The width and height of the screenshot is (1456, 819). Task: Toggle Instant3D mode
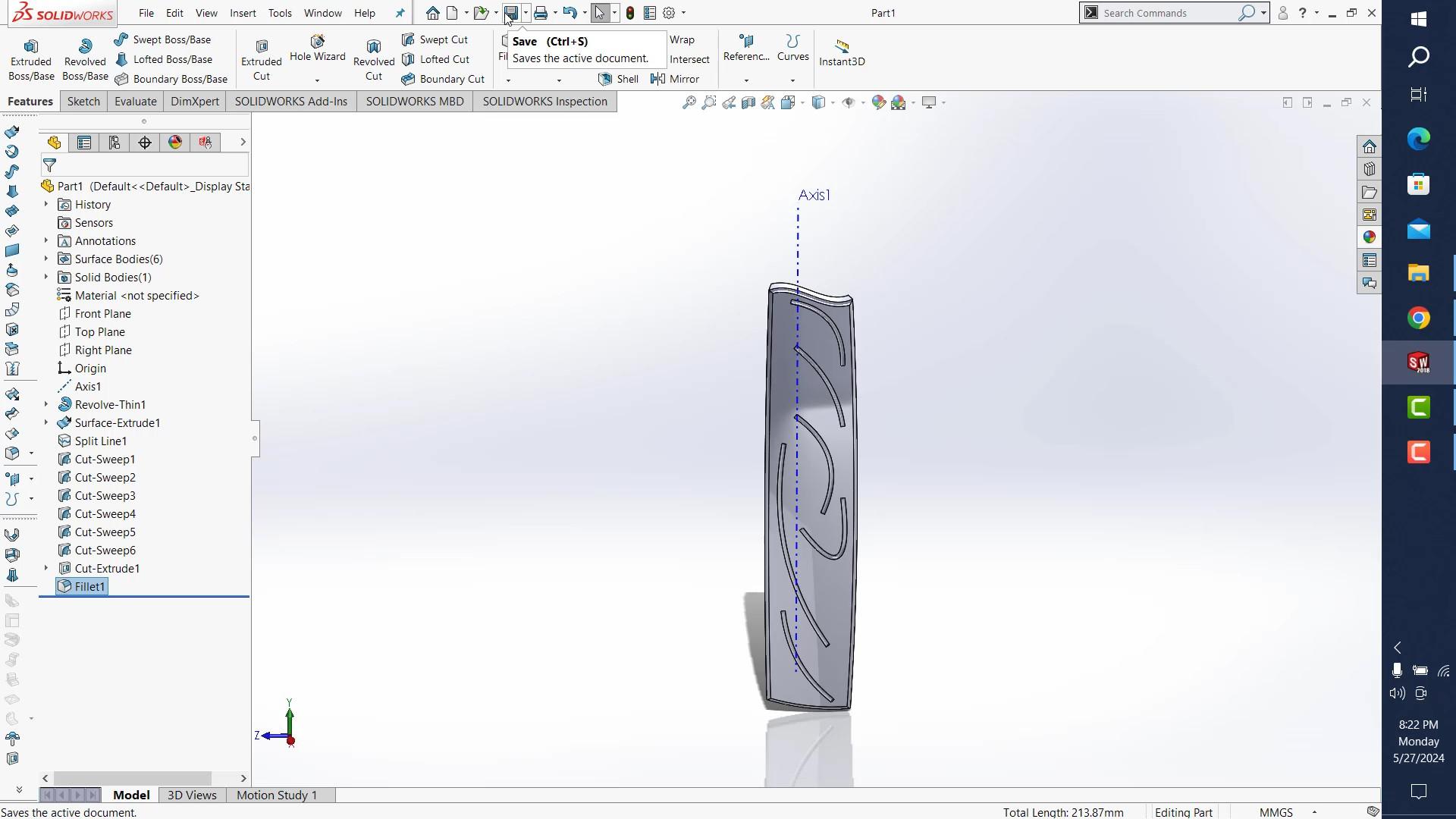tap(841, 53)
